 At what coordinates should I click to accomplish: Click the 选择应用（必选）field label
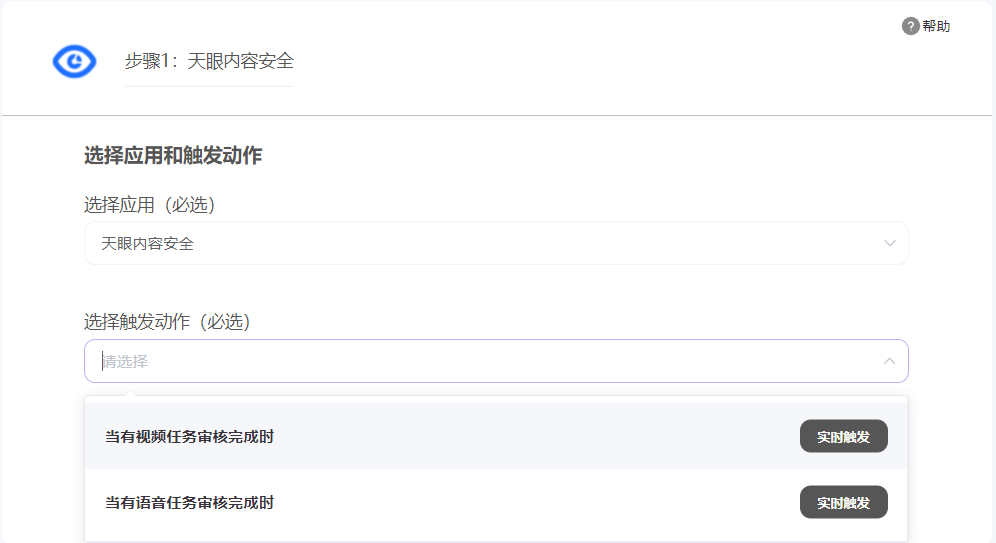149,204
